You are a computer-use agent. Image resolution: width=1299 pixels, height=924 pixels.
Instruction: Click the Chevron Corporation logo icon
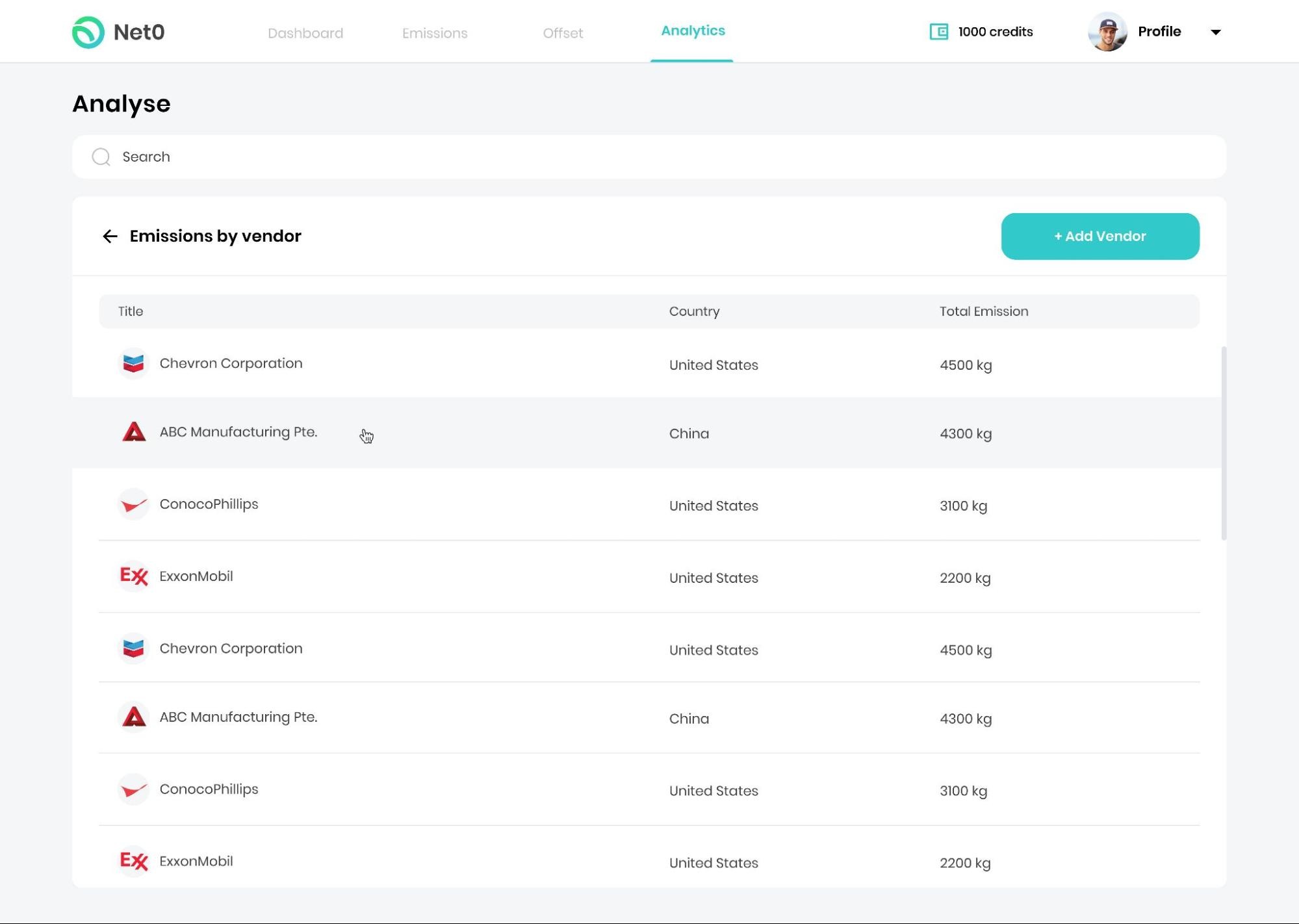click(x=132, y=363)
